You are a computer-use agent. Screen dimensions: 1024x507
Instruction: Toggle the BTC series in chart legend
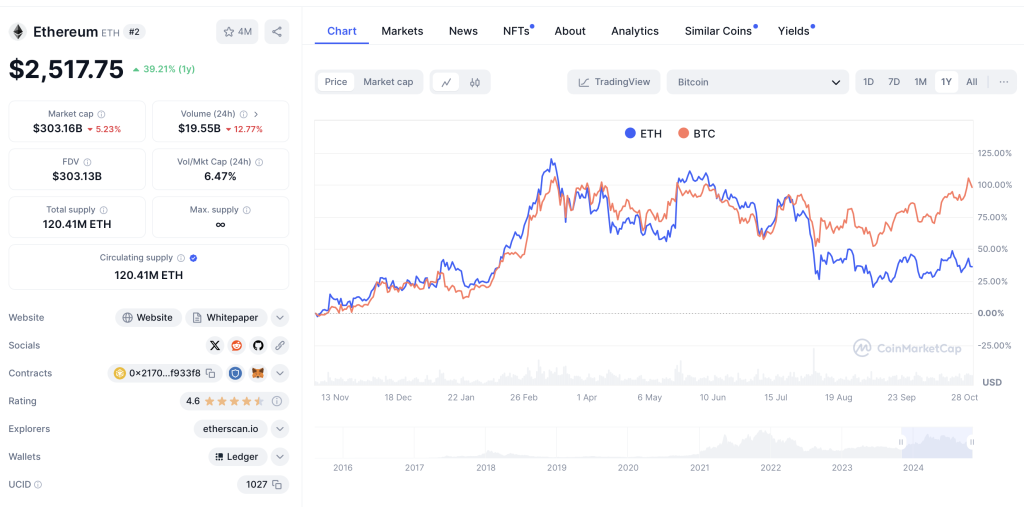tap(697, 134)
